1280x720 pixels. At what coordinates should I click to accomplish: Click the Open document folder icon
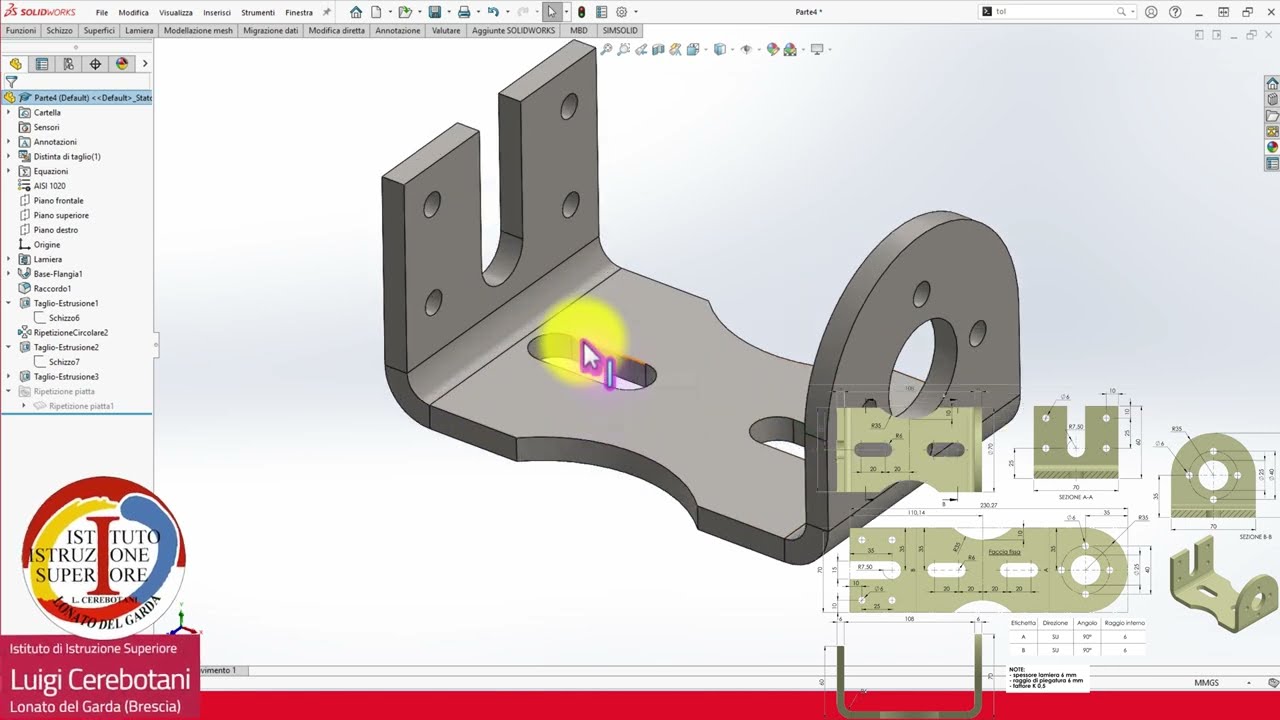point(404,12)
